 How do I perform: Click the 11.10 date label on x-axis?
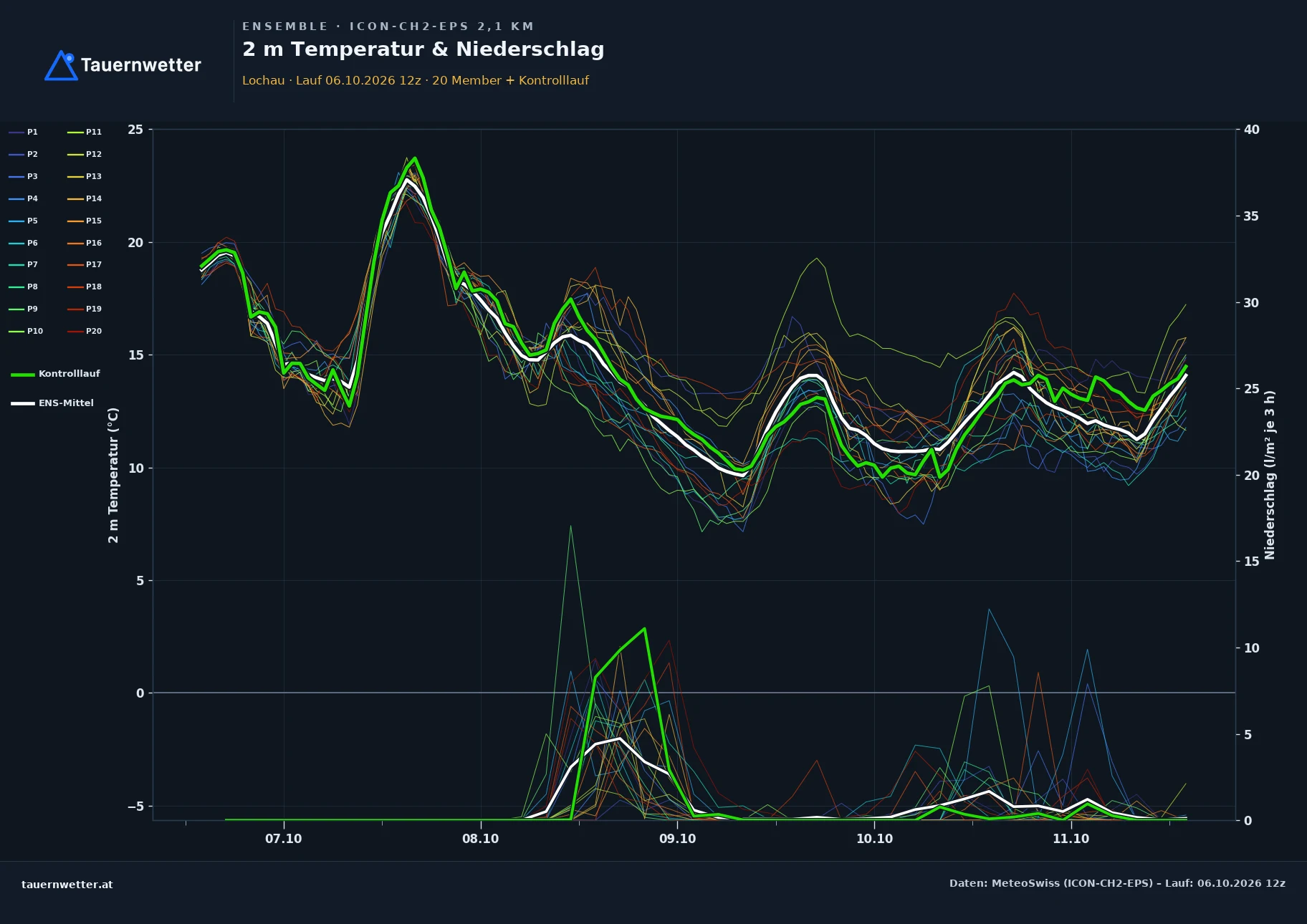click(1071, 839)
